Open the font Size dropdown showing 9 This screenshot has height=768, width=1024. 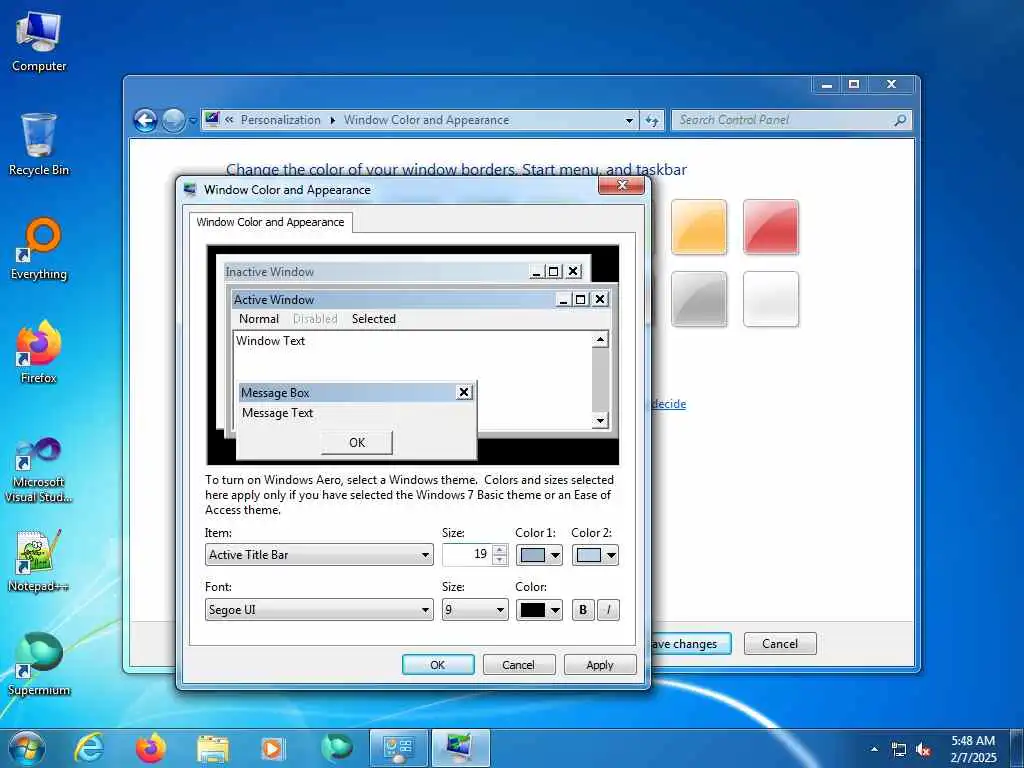tap(475, 610)
